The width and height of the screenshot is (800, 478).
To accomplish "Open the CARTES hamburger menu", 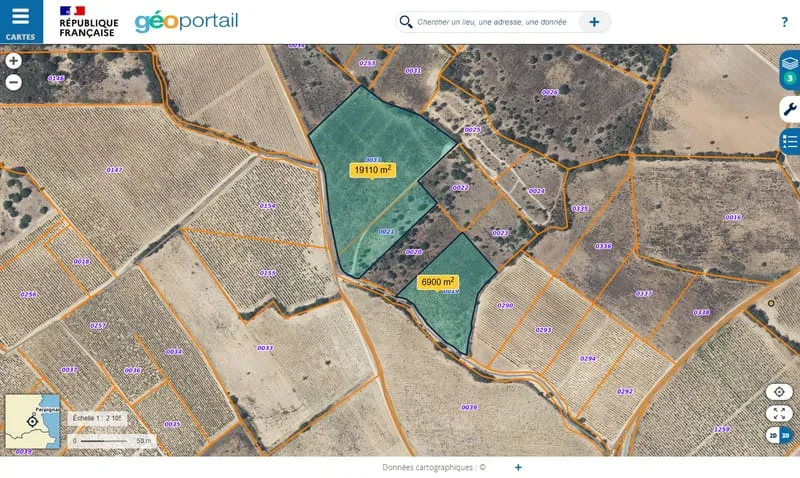I will (x=21, y=21).
